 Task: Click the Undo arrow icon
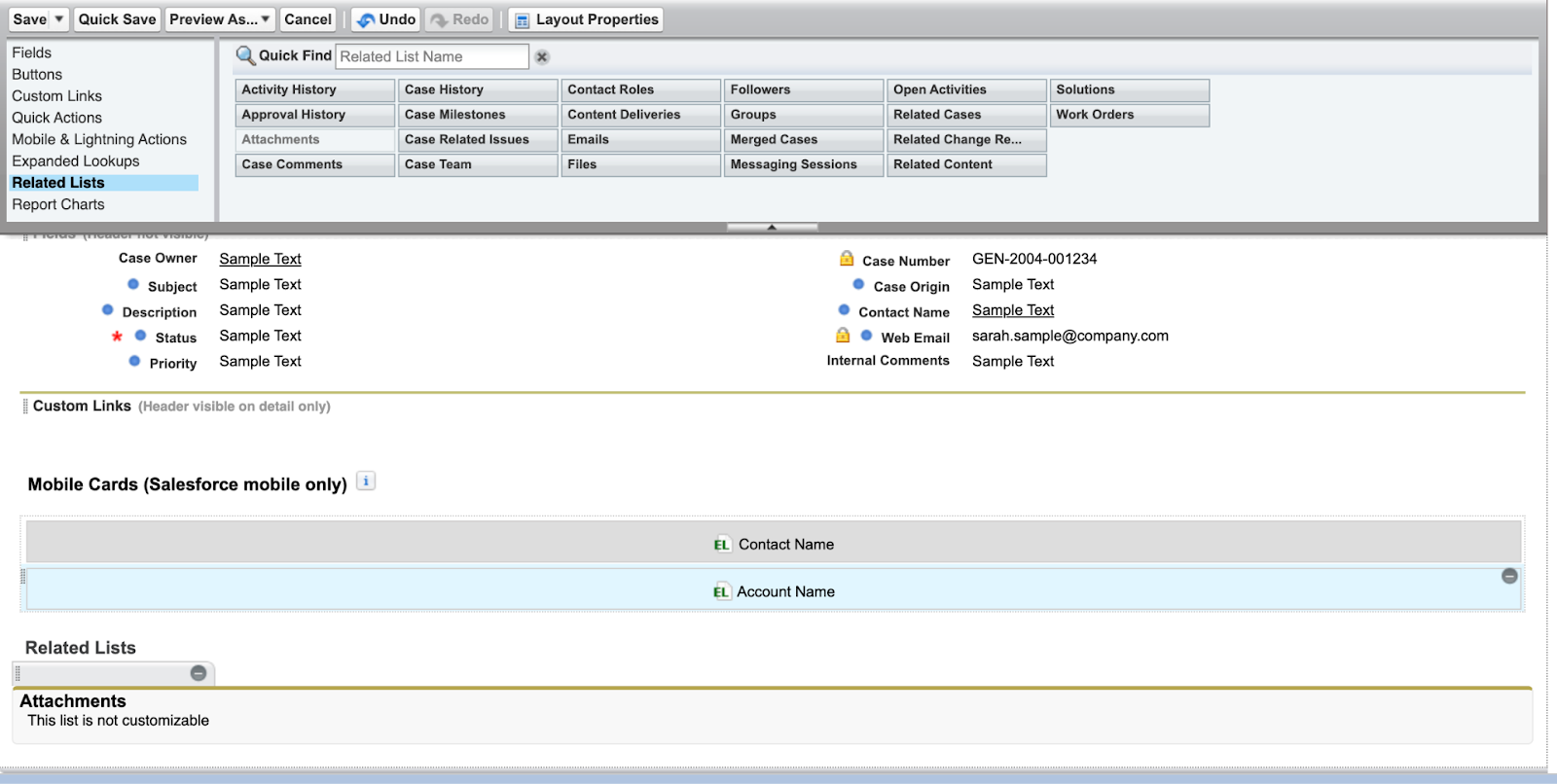click(366, 20)
